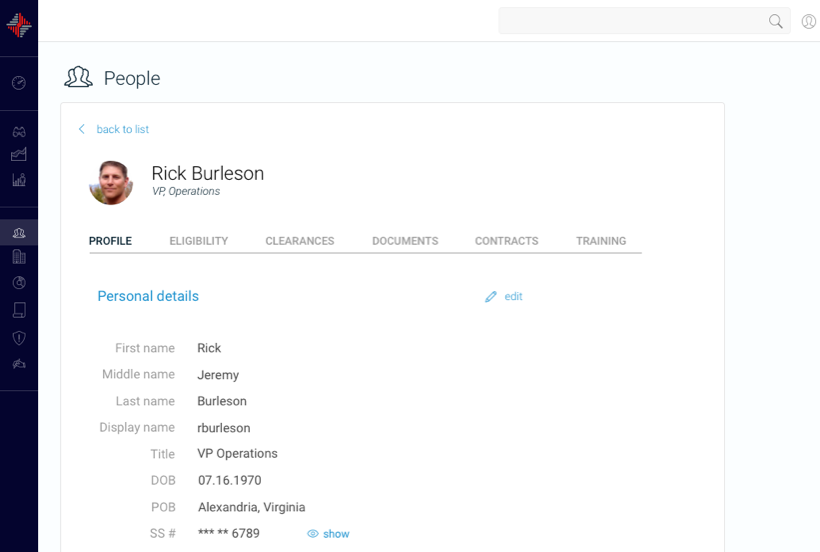Click the 'First name' label
The height and width of the screenshot is (552, 820).
145,348
